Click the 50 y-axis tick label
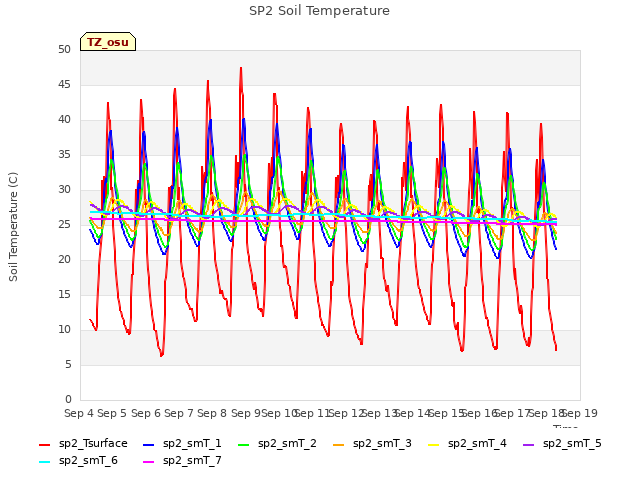 [64, 50]
